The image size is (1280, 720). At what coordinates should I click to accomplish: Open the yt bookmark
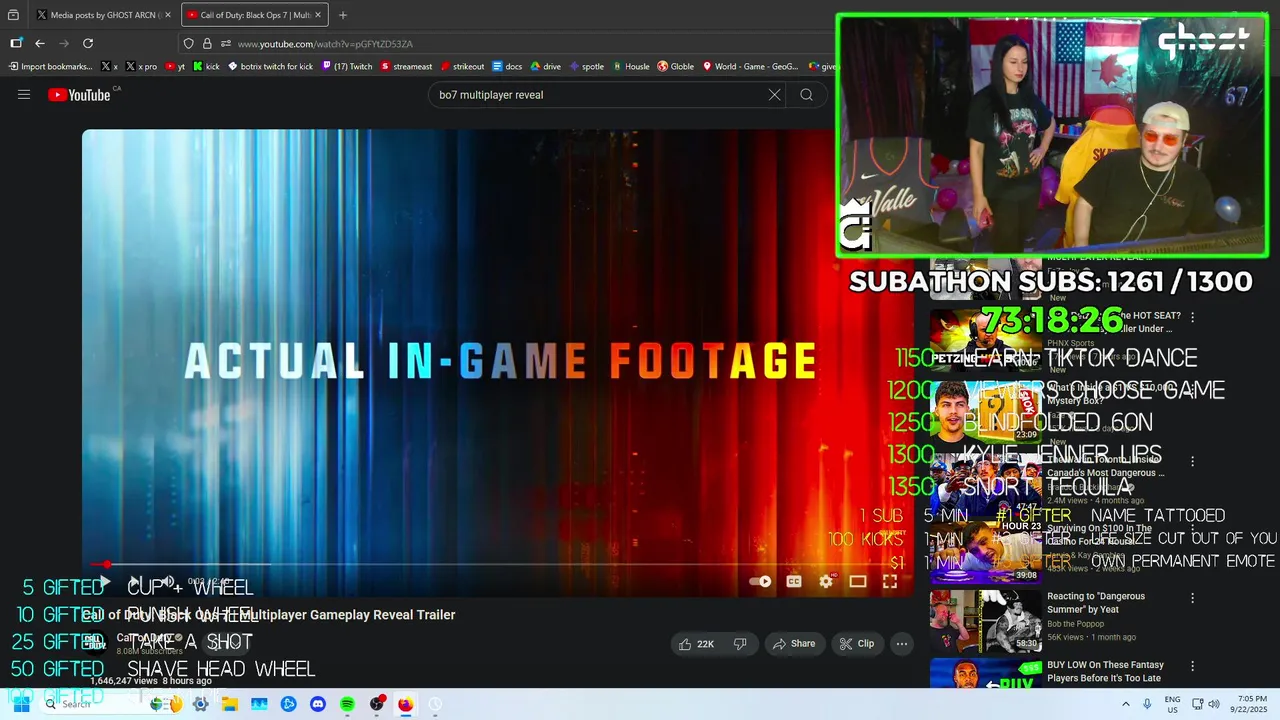(x=175, y=67)
